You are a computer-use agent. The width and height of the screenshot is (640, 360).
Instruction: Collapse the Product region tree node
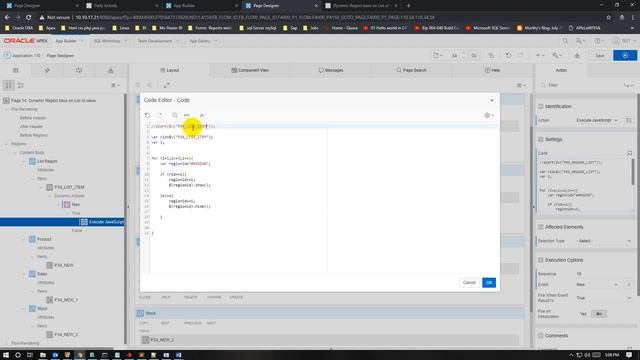pos(24,239)
